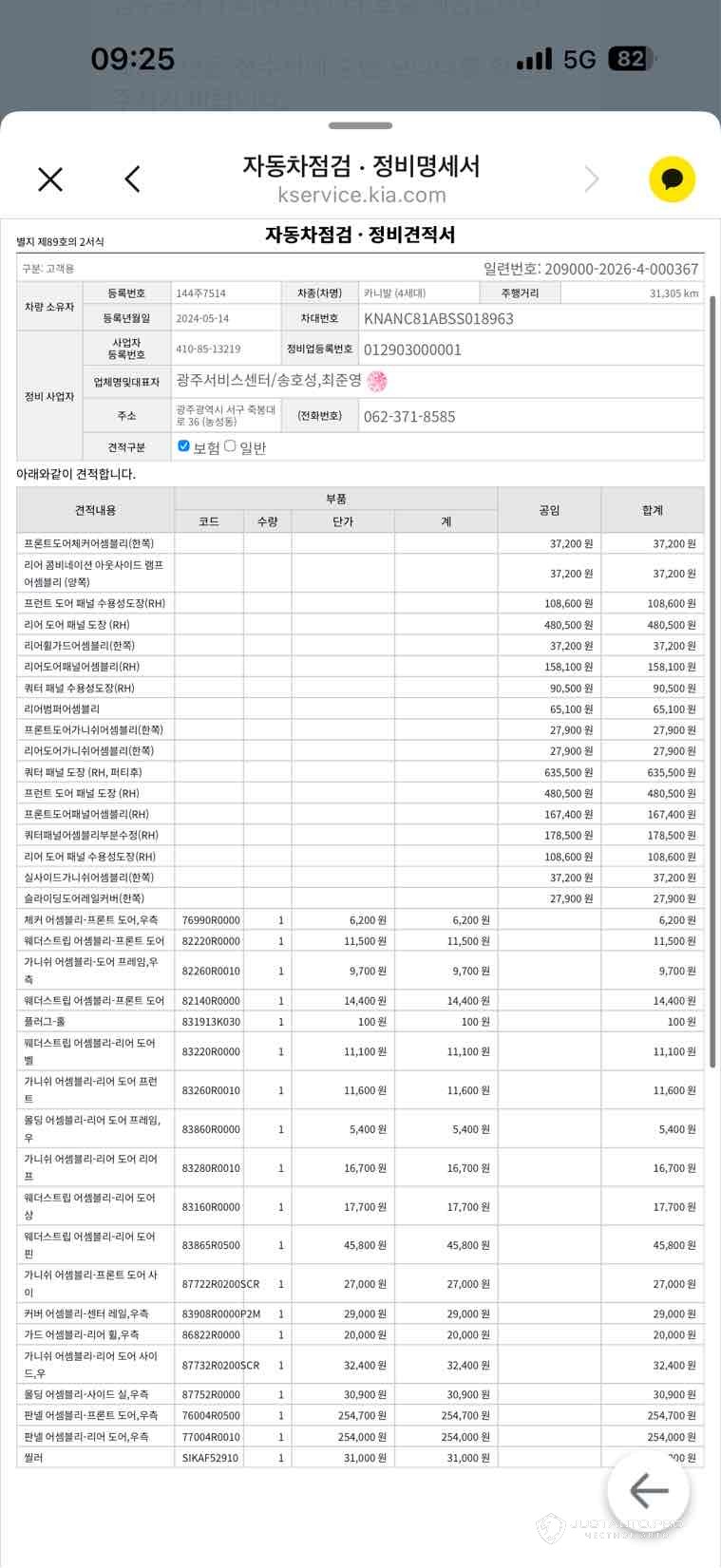
Task: Select 158,100 원 in the 합계 column
Action: [670, 667]
